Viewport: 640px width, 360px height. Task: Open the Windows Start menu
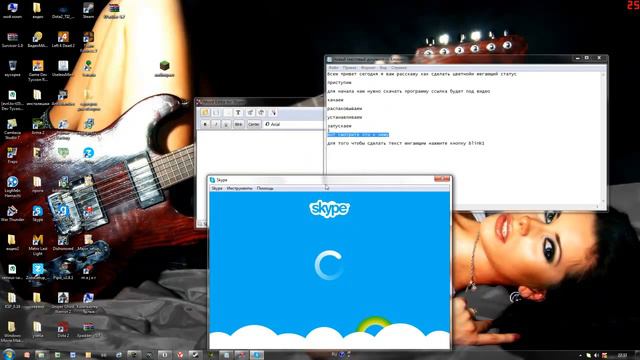point(8,354)
